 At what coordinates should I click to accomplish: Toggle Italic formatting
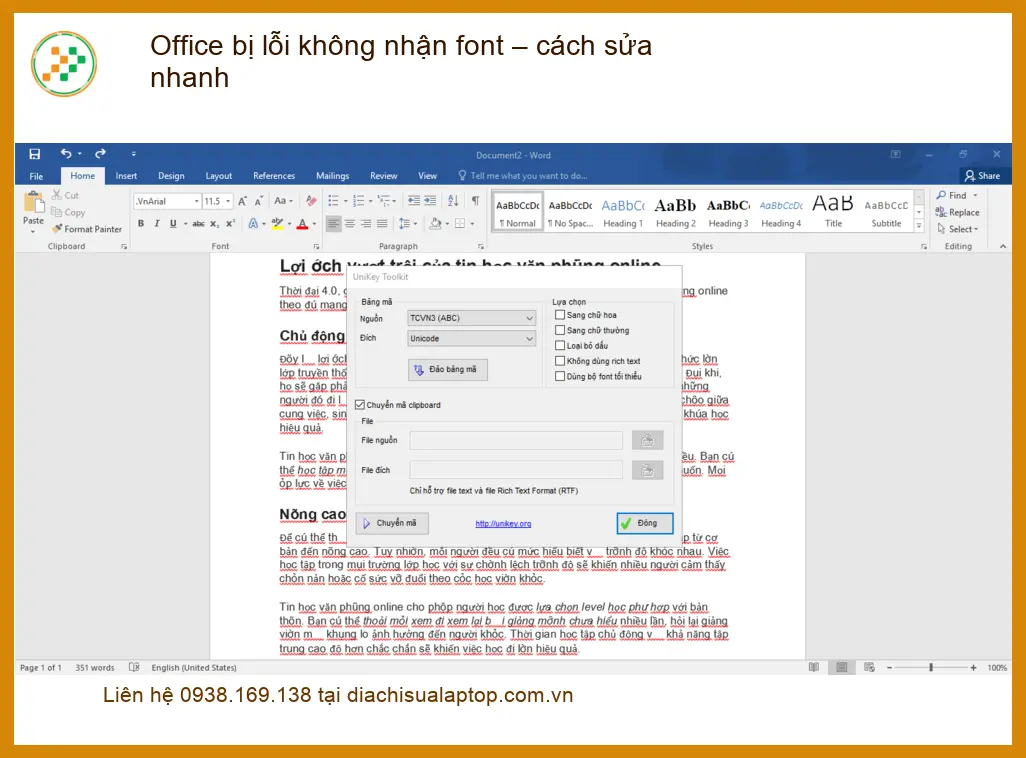pyautogui.click(x=157, y=223)
